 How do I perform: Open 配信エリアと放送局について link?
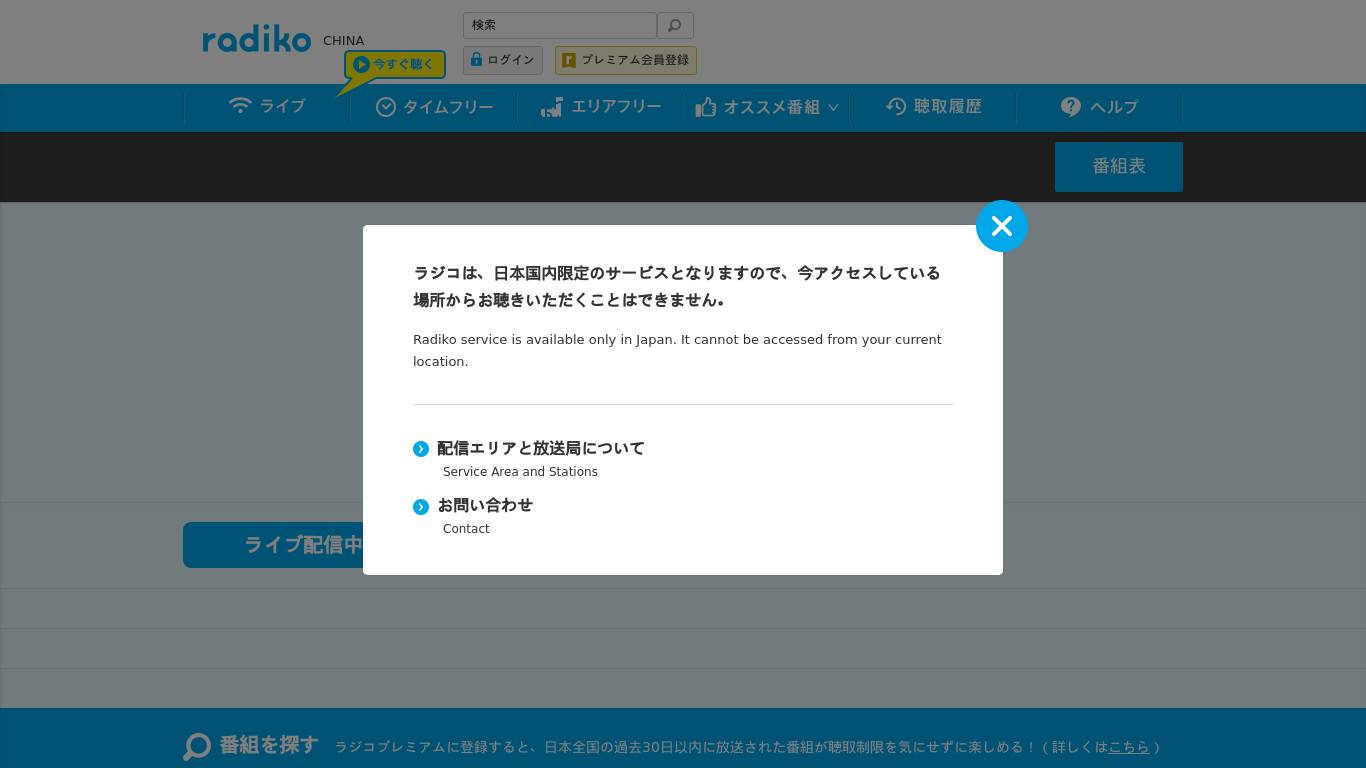[x=541, y=449]
